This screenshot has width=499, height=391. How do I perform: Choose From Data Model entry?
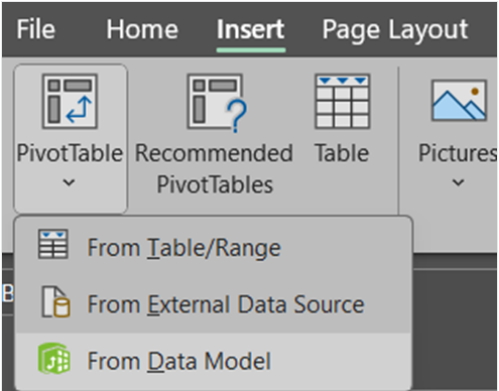213,360
